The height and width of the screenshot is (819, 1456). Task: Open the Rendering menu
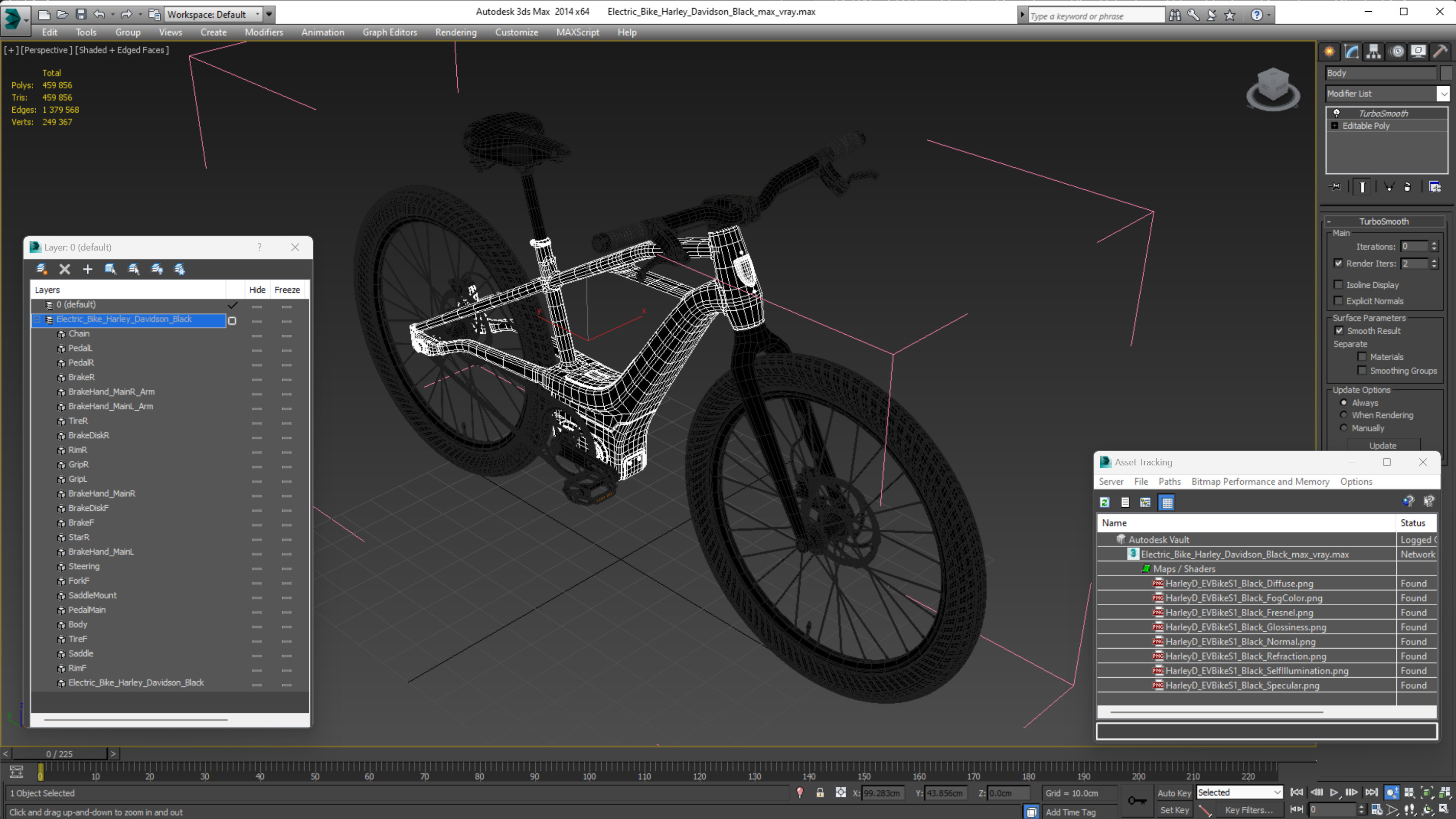pos(456,32)
